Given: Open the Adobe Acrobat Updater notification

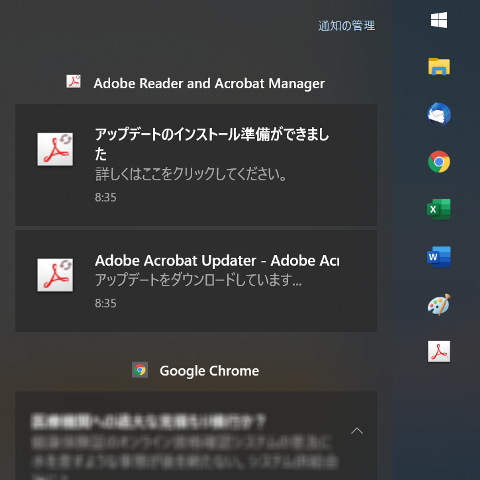Looking at the screenshot, I should pos(196,281).
